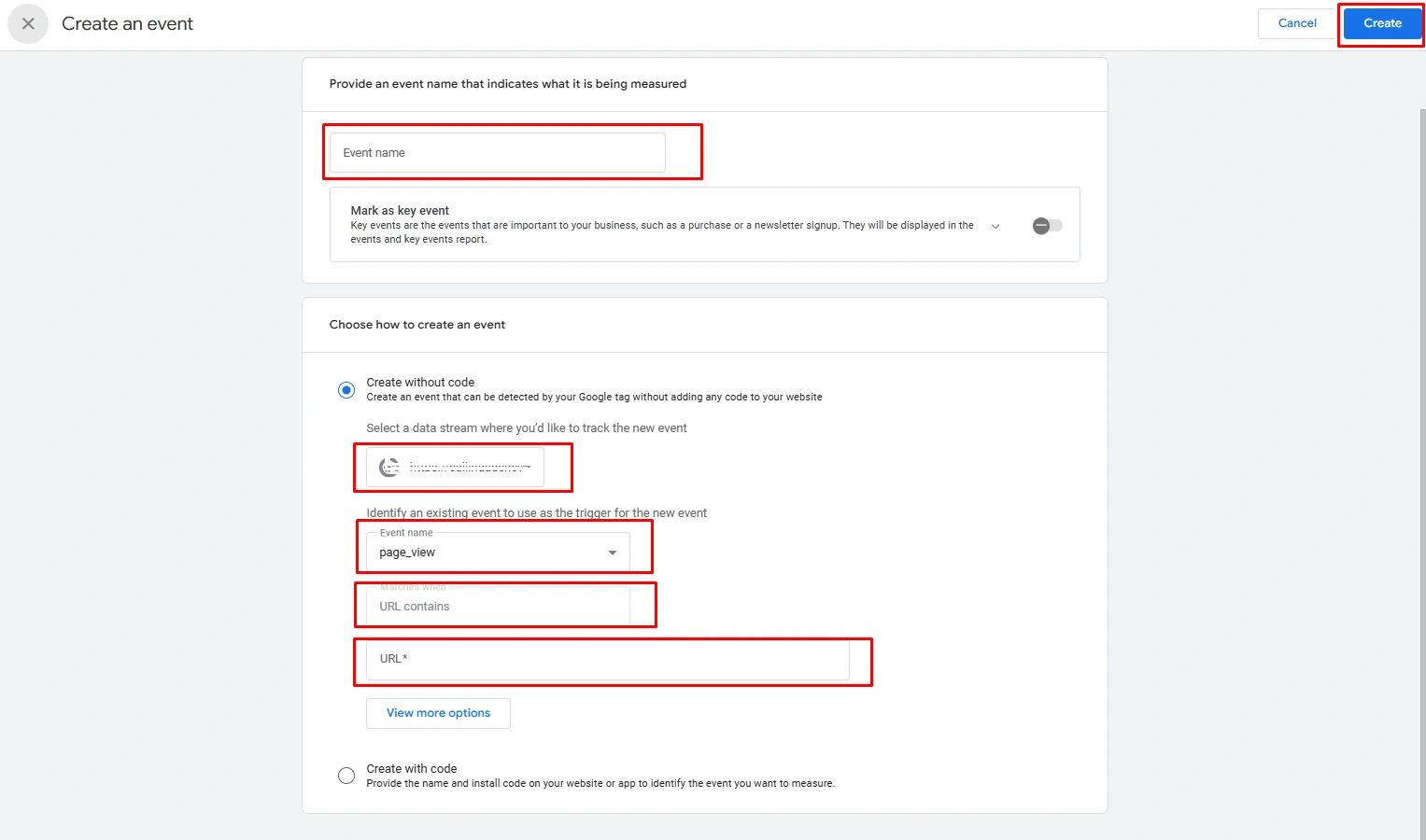
Task: Select the Create without code radio button
Action: 346,390
